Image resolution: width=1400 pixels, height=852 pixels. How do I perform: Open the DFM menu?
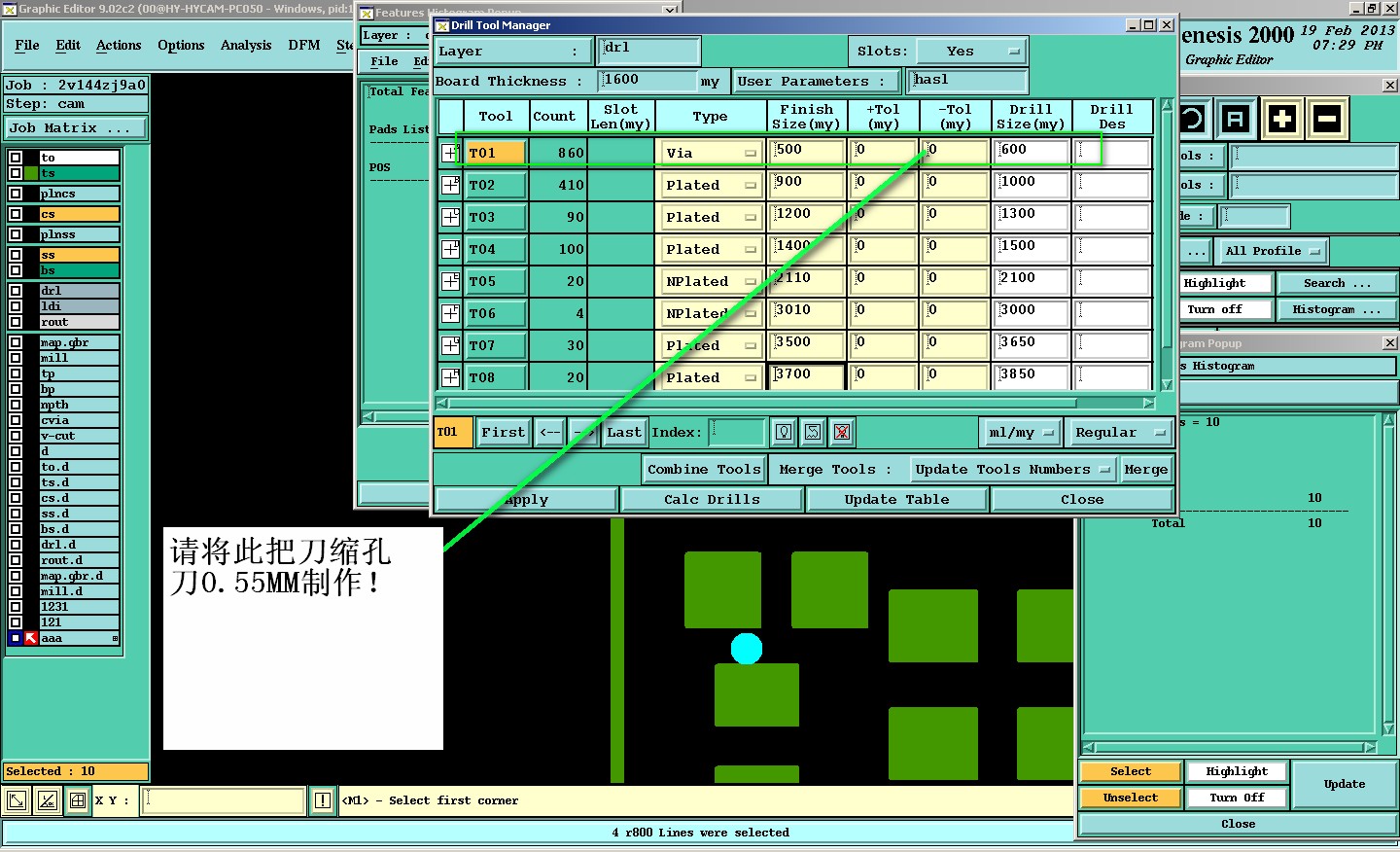(304, 45)
